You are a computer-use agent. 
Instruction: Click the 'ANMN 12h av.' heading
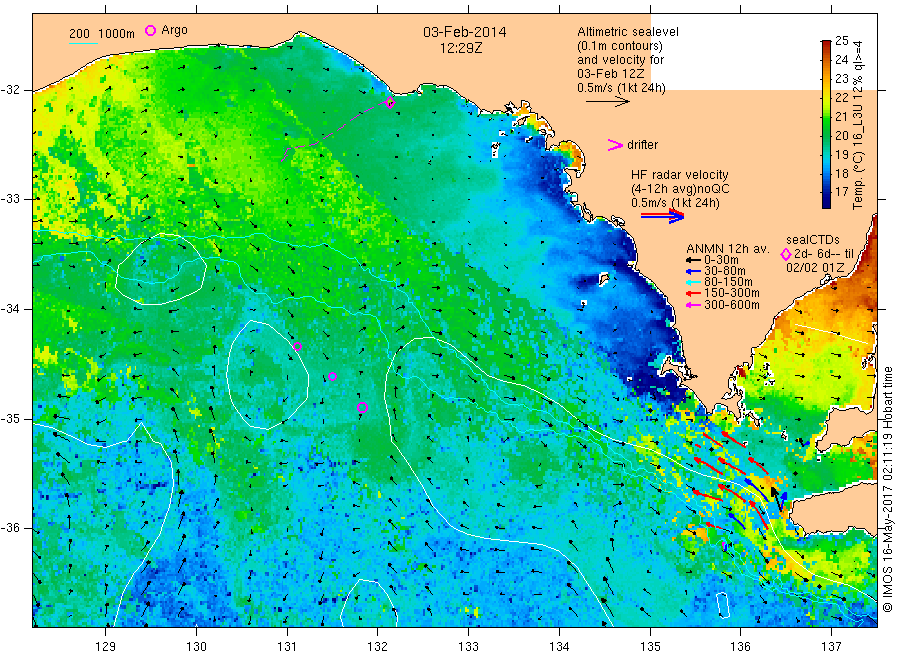(x=727, y=249)
